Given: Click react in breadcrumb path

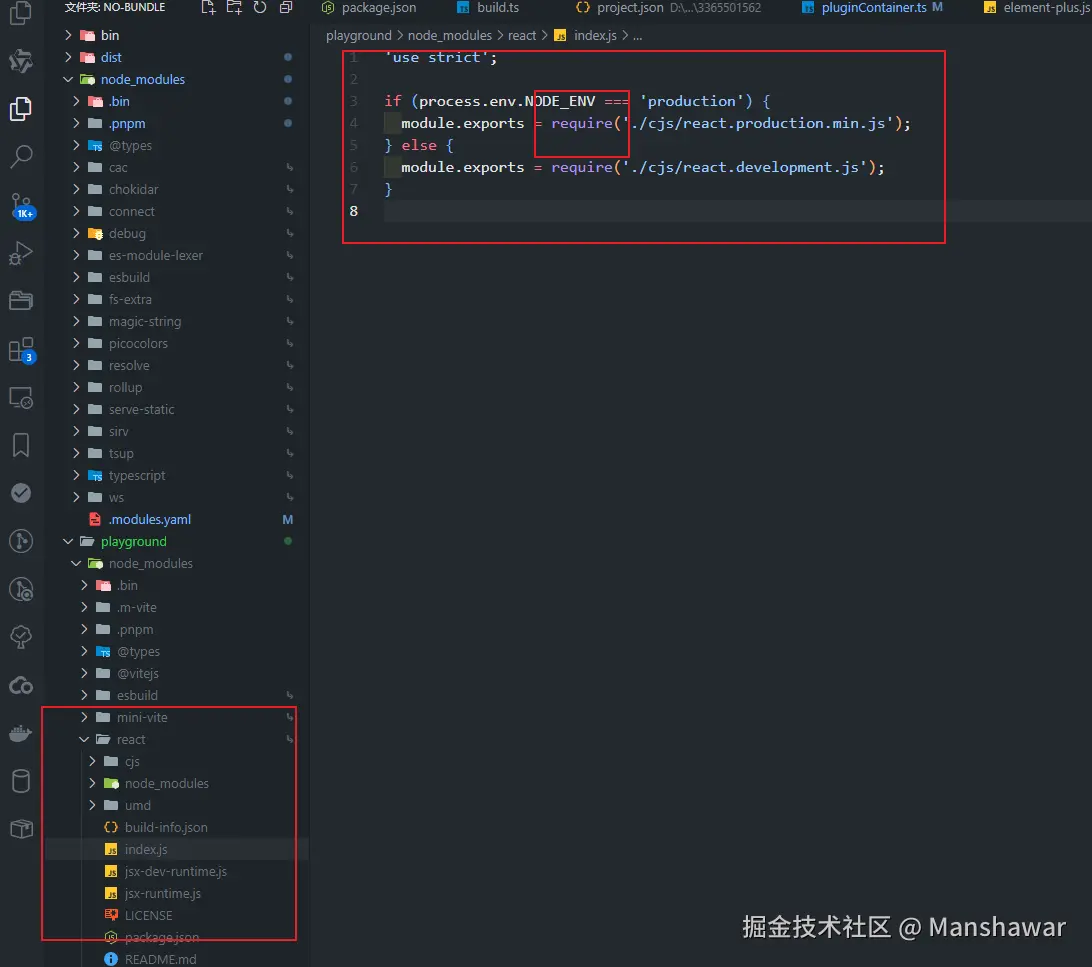Looking at the screenshot, I should 522,36.
